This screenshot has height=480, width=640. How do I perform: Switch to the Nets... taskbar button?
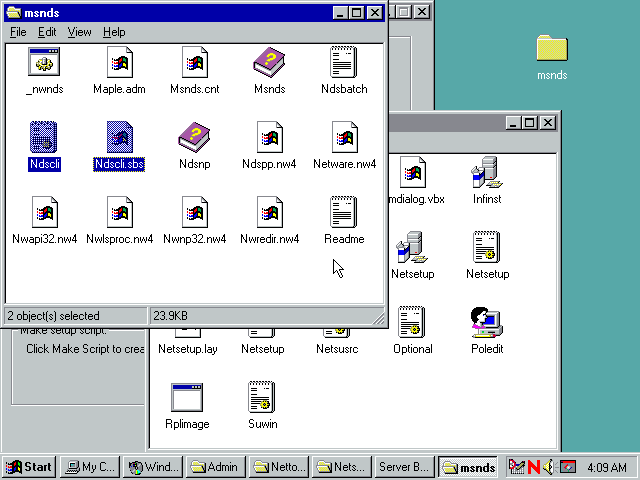click(342, 467)
